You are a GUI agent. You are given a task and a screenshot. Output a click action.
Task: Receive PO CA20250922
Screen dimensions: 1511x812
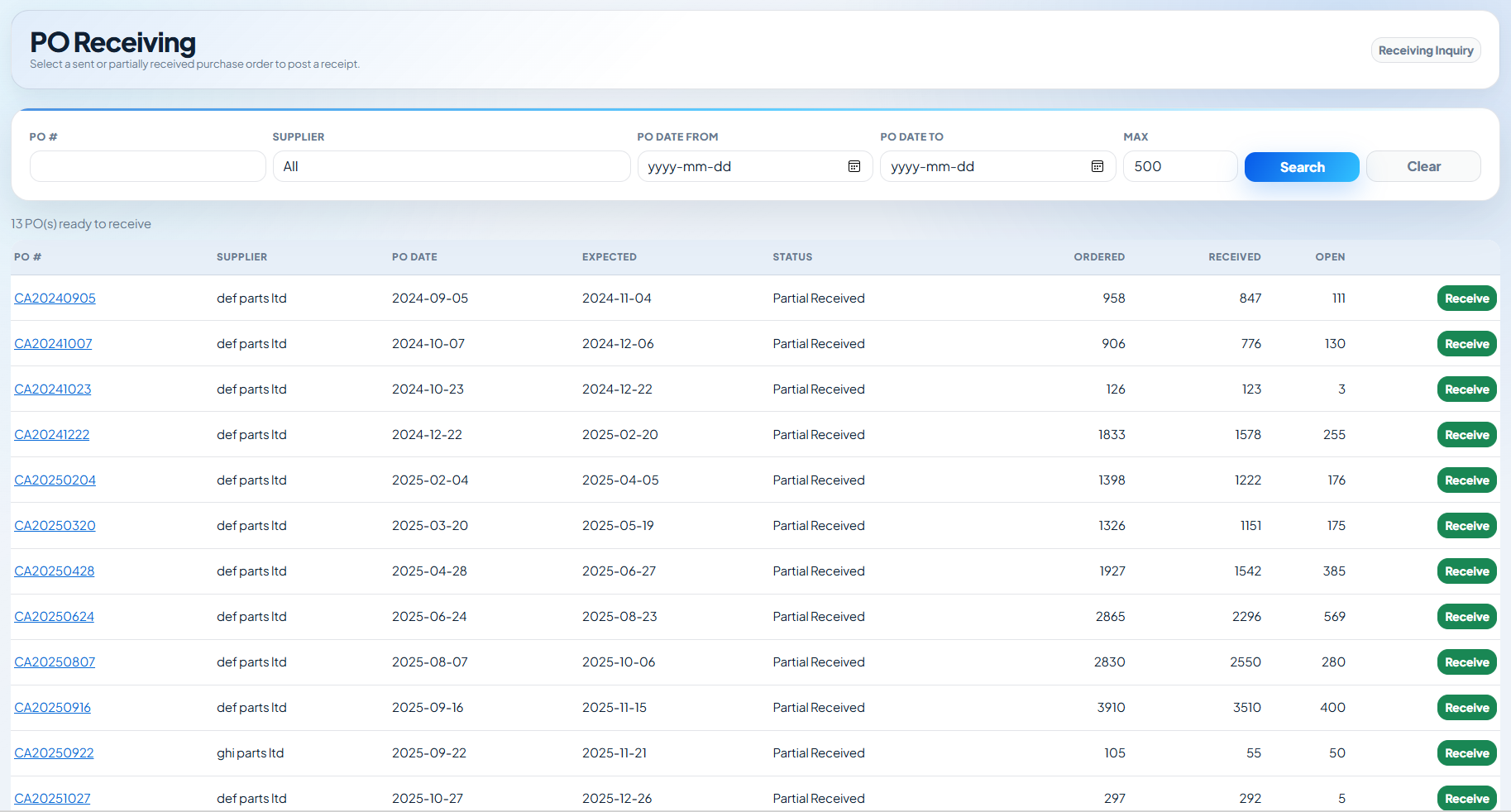[x=1467, y=753]
